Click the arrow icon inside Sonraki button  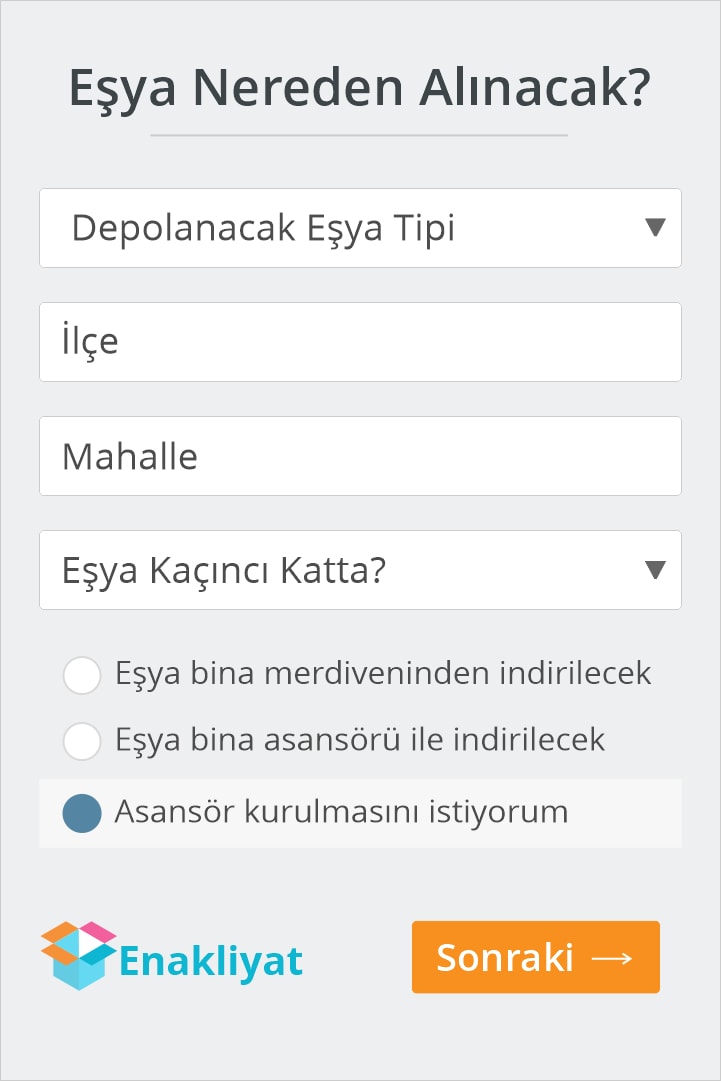tap(612, 958)
